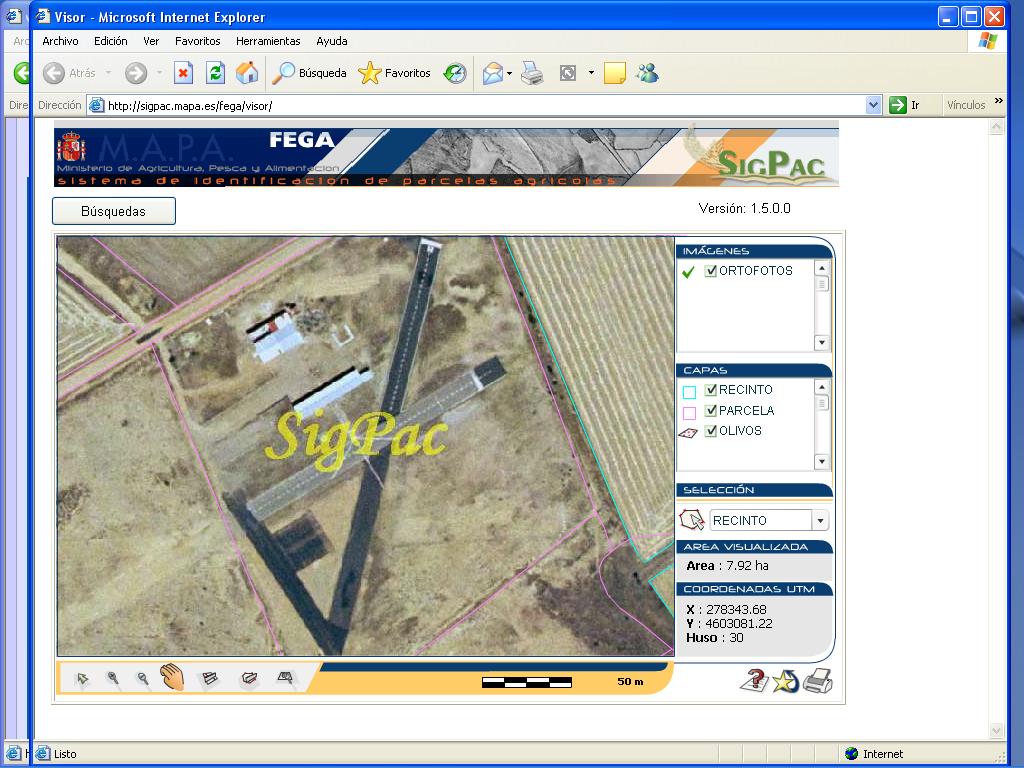Click the help question mark icon
Viewport: 1024px width, 768px height.
[x=752, y=681]
